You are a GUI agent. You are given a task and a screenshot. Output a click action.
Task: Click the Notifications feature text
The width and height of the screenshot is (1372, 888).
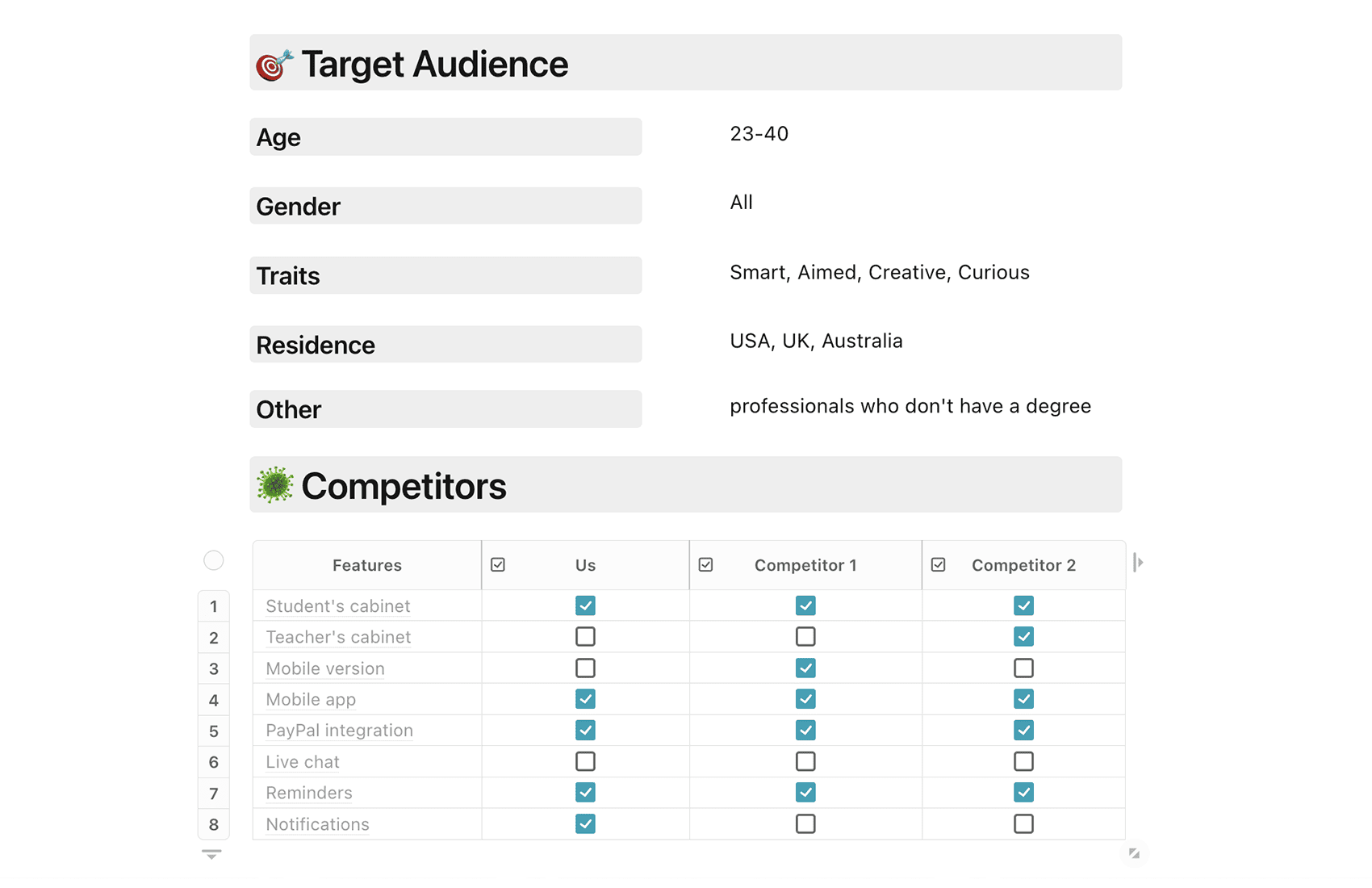click(x=317, y=824)
